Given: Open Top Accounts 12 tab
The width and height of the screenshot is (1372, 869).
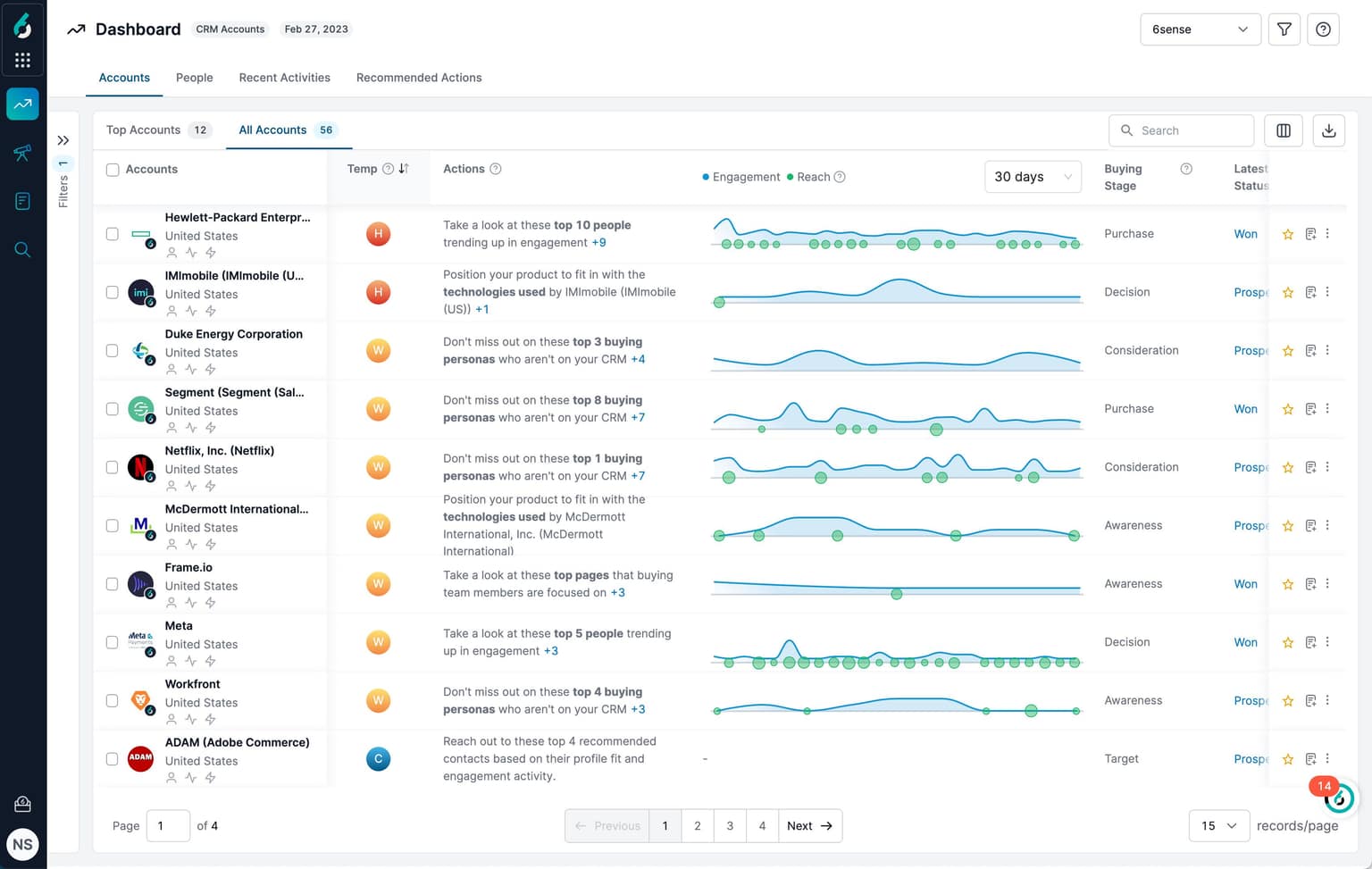Looking at the screenshot, I should pyautogui.click(x=158, y=130).
